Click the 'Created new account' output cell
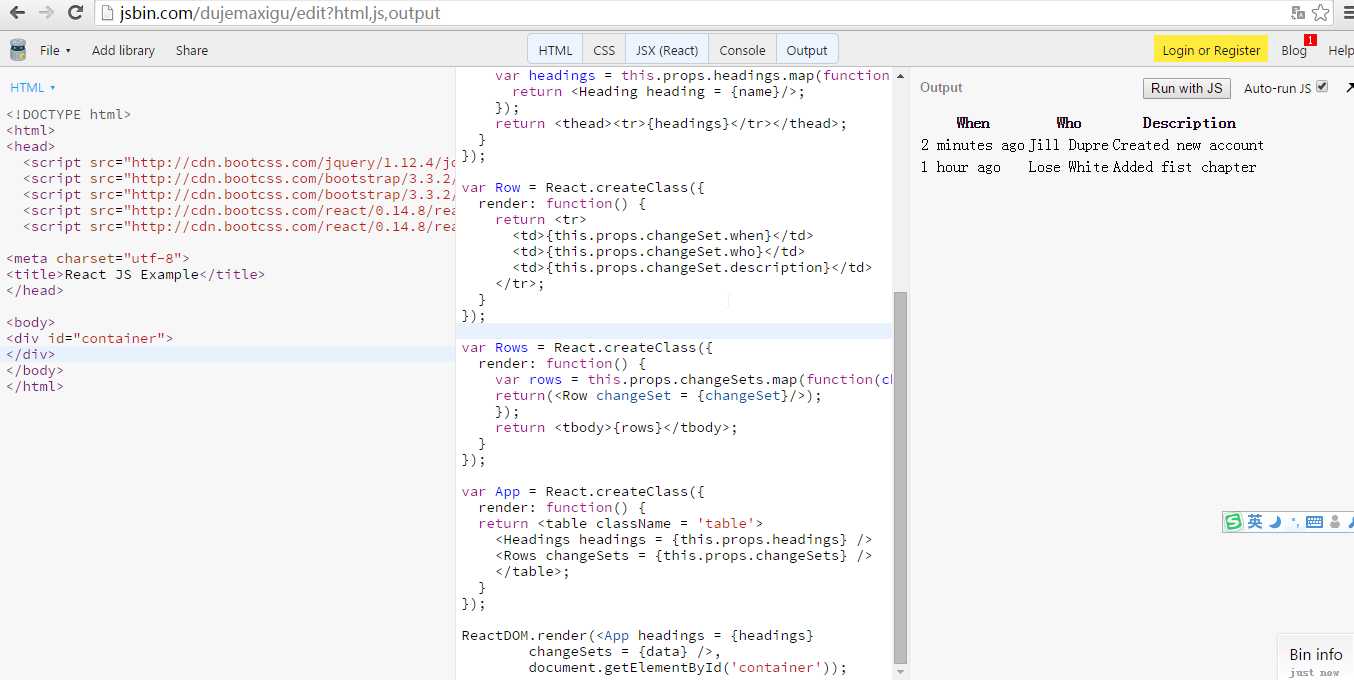Screen dimensions: 1354x680 [1188, 145]
